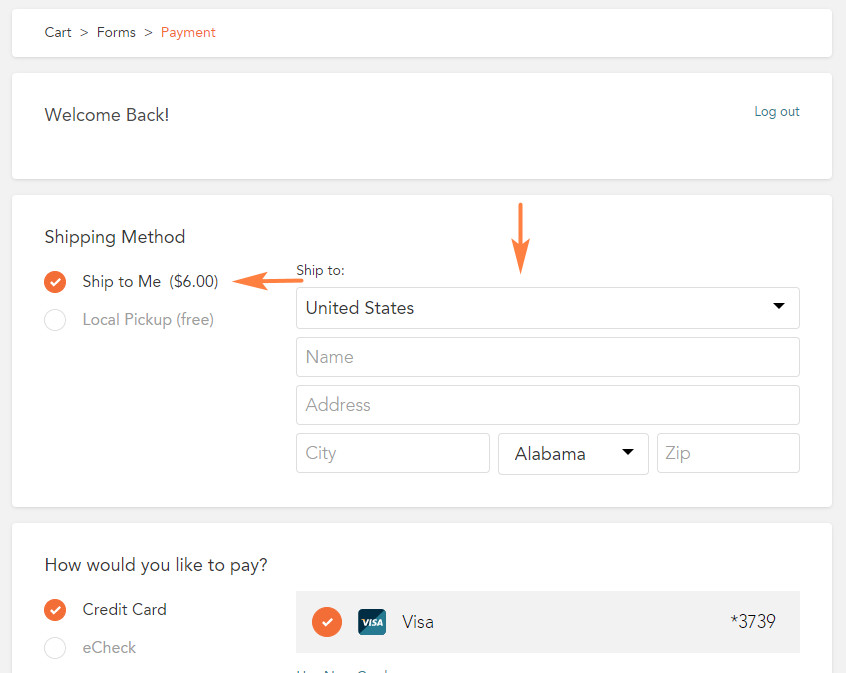
Task: Click the Zip code field
Action: click(x=728, y=453)
